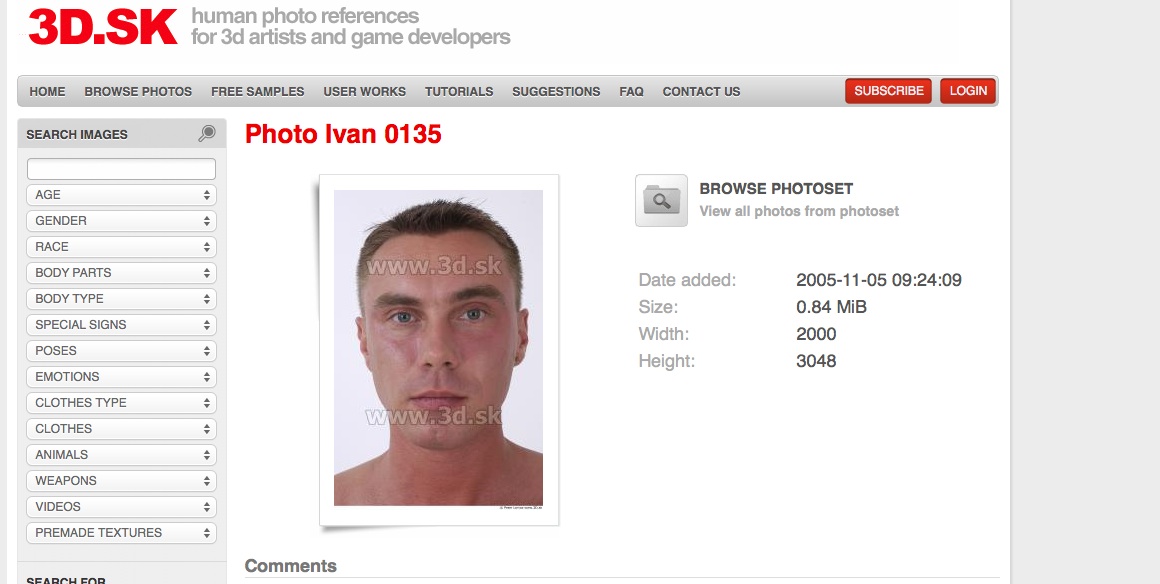Image resolution: width=1160 pixels, height=584 pixels.
Task: Open the CONTACT US page
Action: click(x=701, y=92)
